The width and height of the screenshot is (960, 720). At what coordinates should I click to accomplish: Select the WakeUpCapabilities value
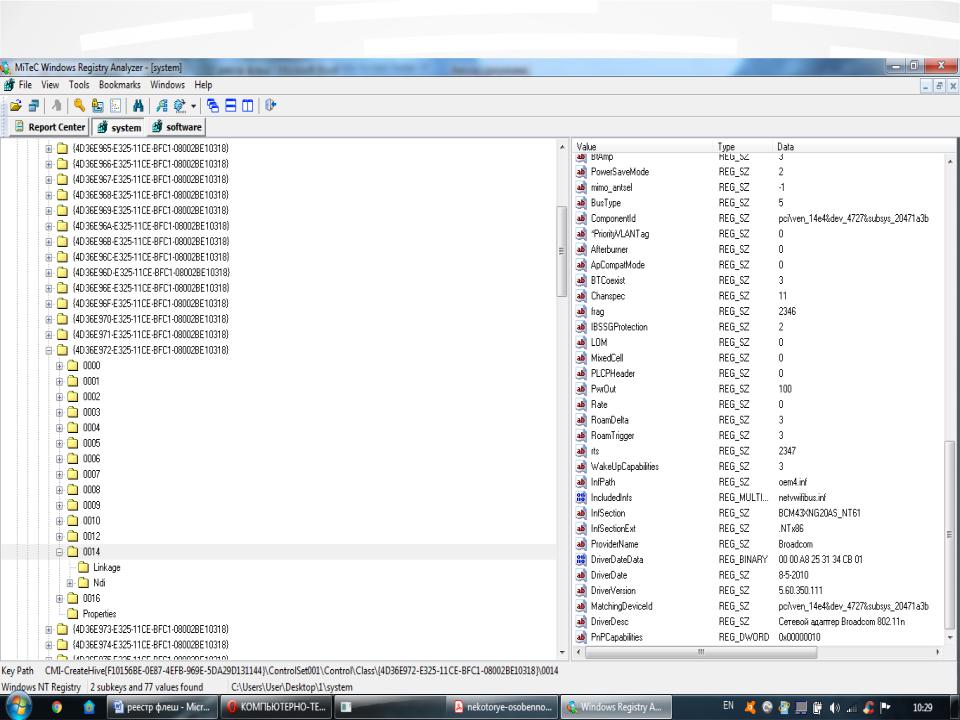tap(624, 467)
